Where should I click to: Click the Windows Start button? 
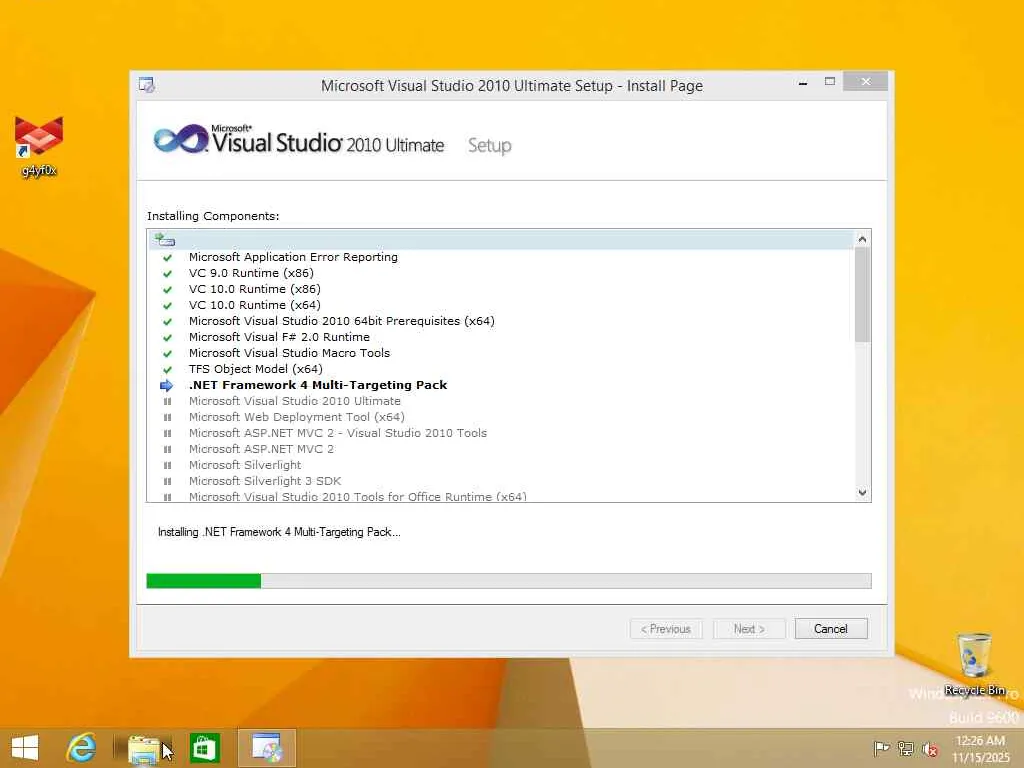[25, 748]
